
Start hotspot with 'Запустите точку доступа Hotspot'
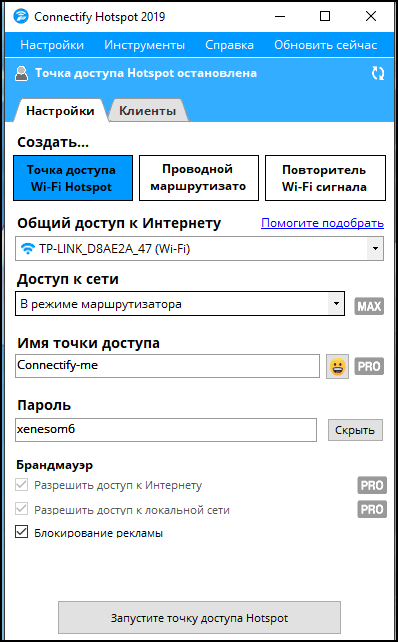tap(199, 617)
